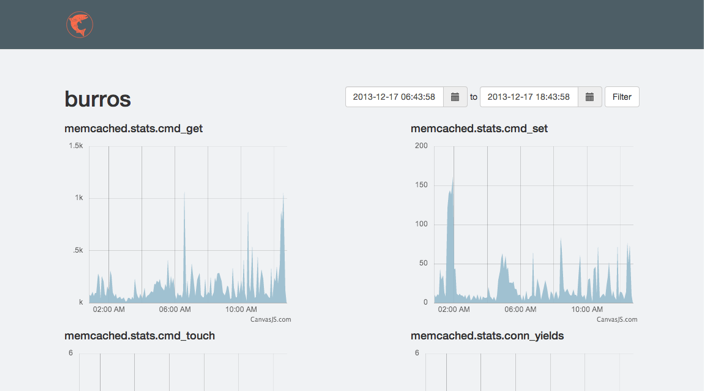The height and width of the screenshot is (391, 704).
Task: Click the 1k axis label on cmd_get chart
Action: tap(79, 198)
